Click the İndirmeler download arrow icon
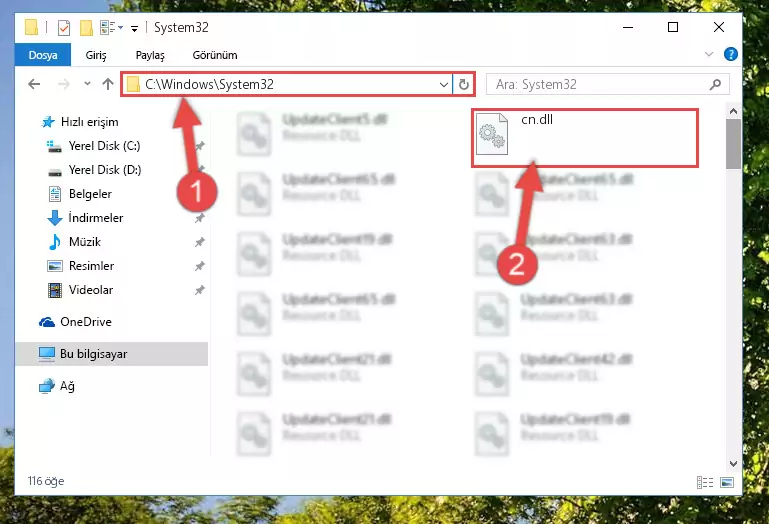The width and height of the screenshot is (769, 524). tap(54, 218)
